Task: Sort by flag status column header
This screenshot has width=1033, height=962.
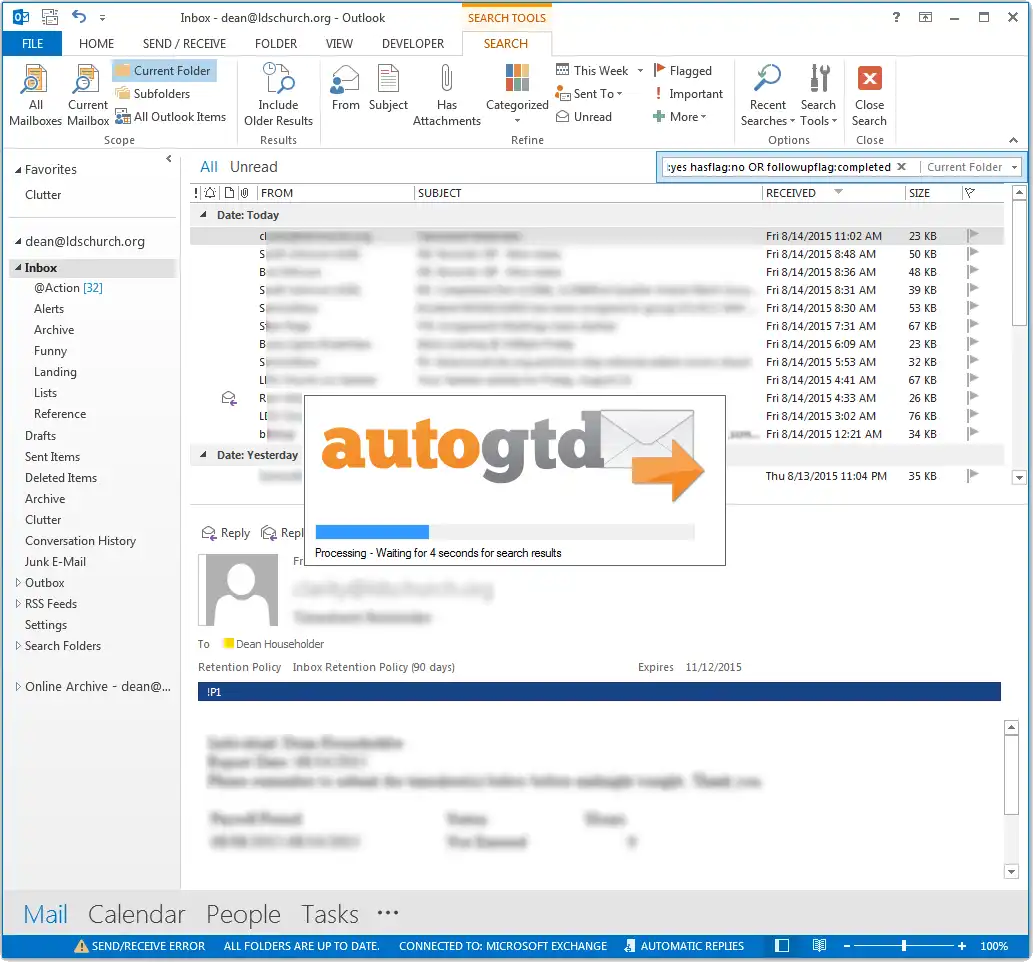Action: [x=970, y=193]
